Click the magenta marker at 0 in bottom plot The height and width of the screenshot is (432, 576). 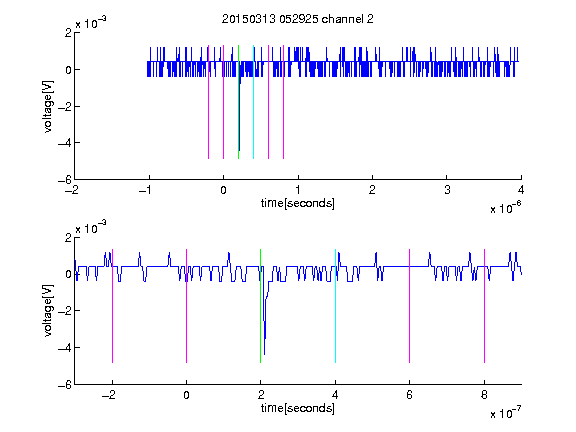tap(187, 306)
